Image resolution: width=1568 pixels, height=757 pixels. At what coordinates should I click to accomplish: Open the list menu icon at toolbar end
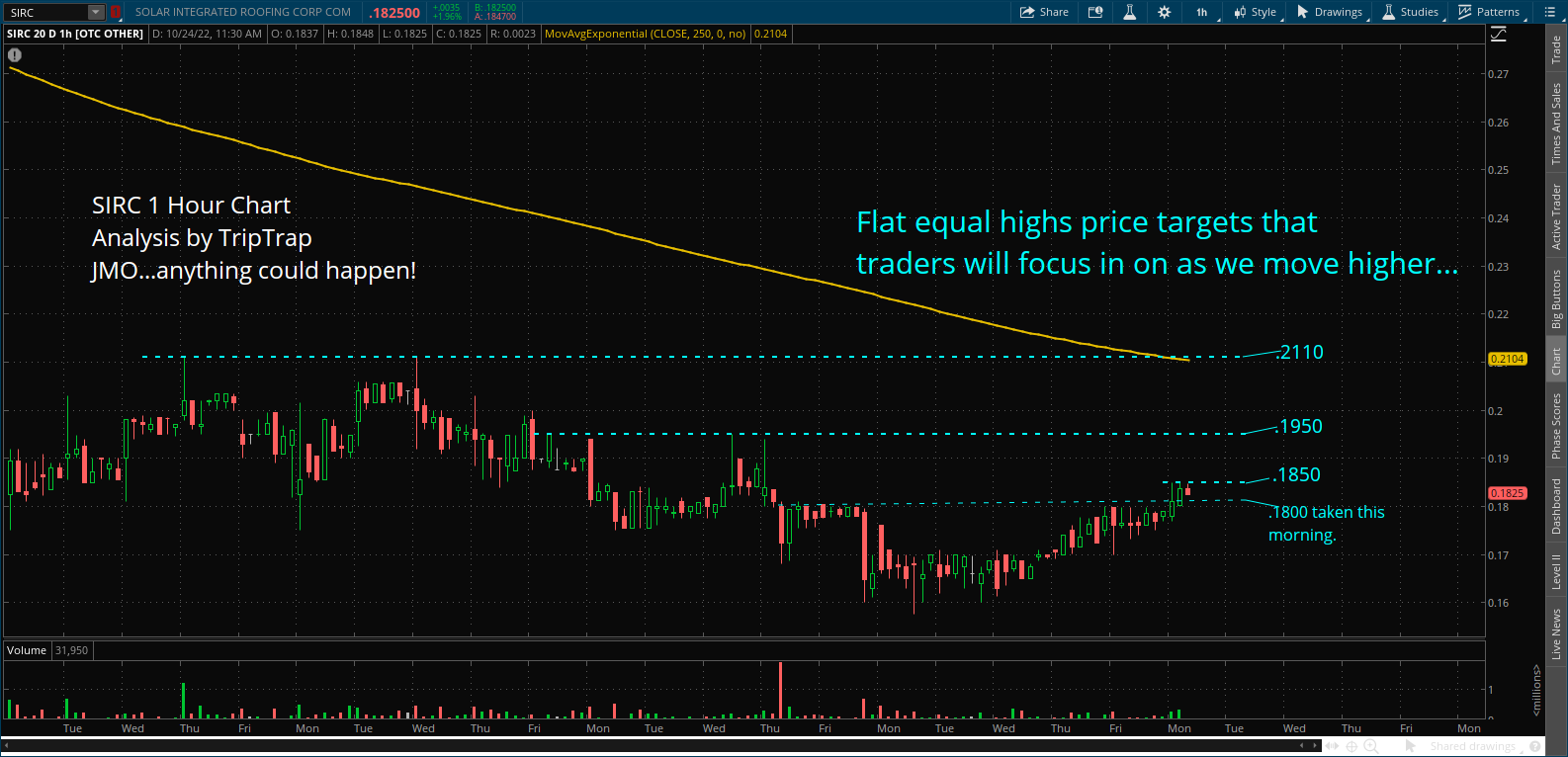[1549, 12]
